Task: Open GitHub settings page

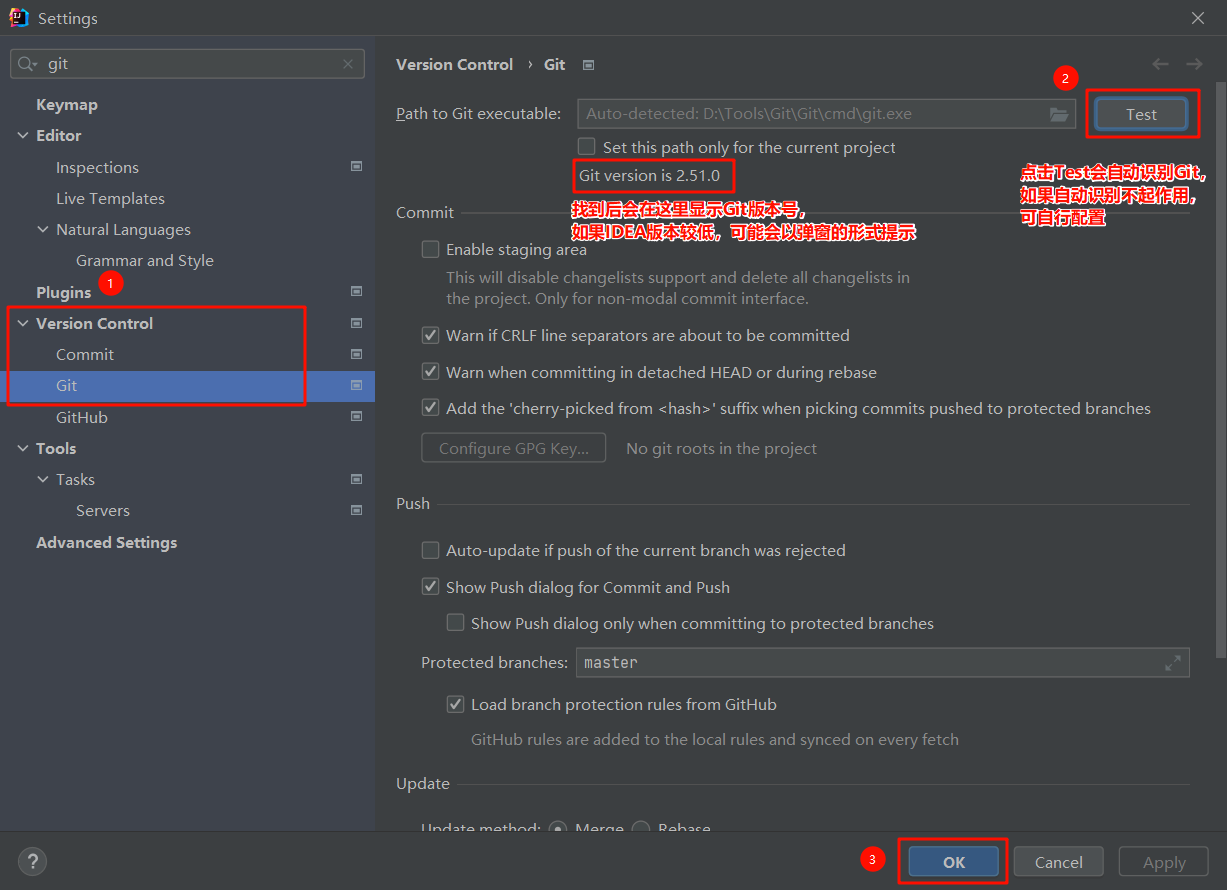Action: pos(82,417)
